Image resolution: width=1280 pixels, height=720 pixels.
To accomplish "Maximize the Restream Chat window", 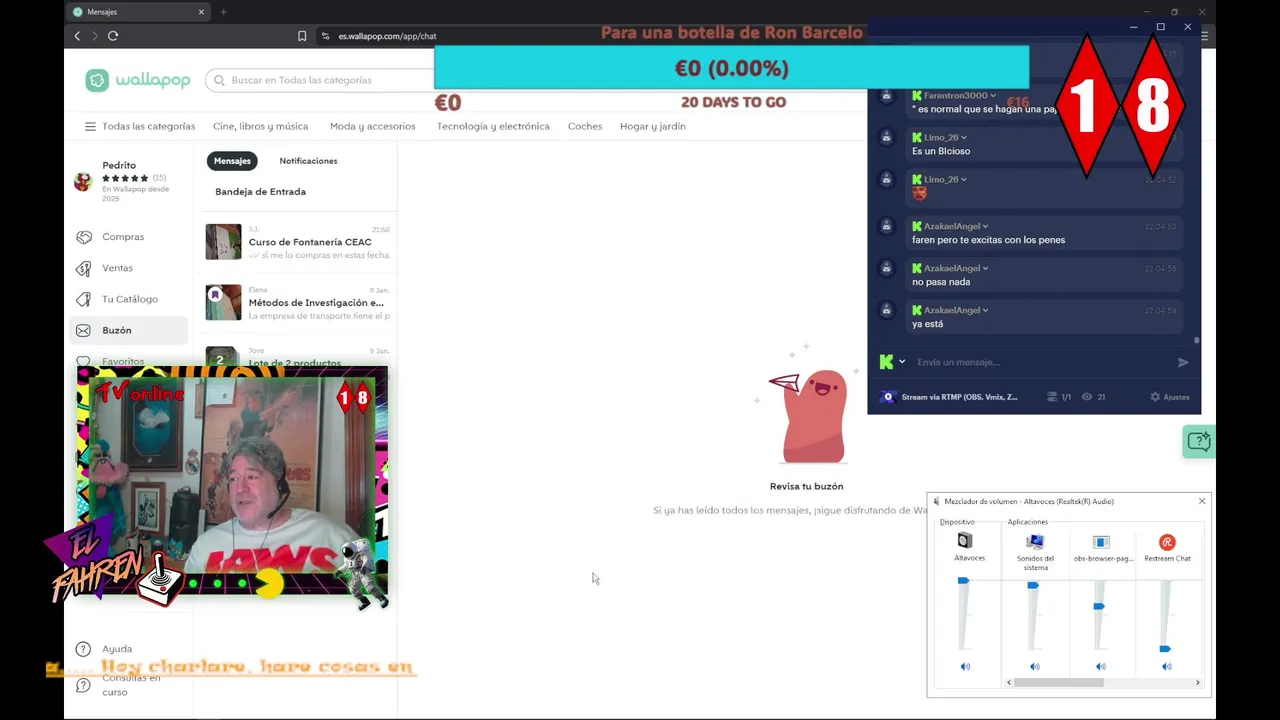I will click(x=1160, y=27).
